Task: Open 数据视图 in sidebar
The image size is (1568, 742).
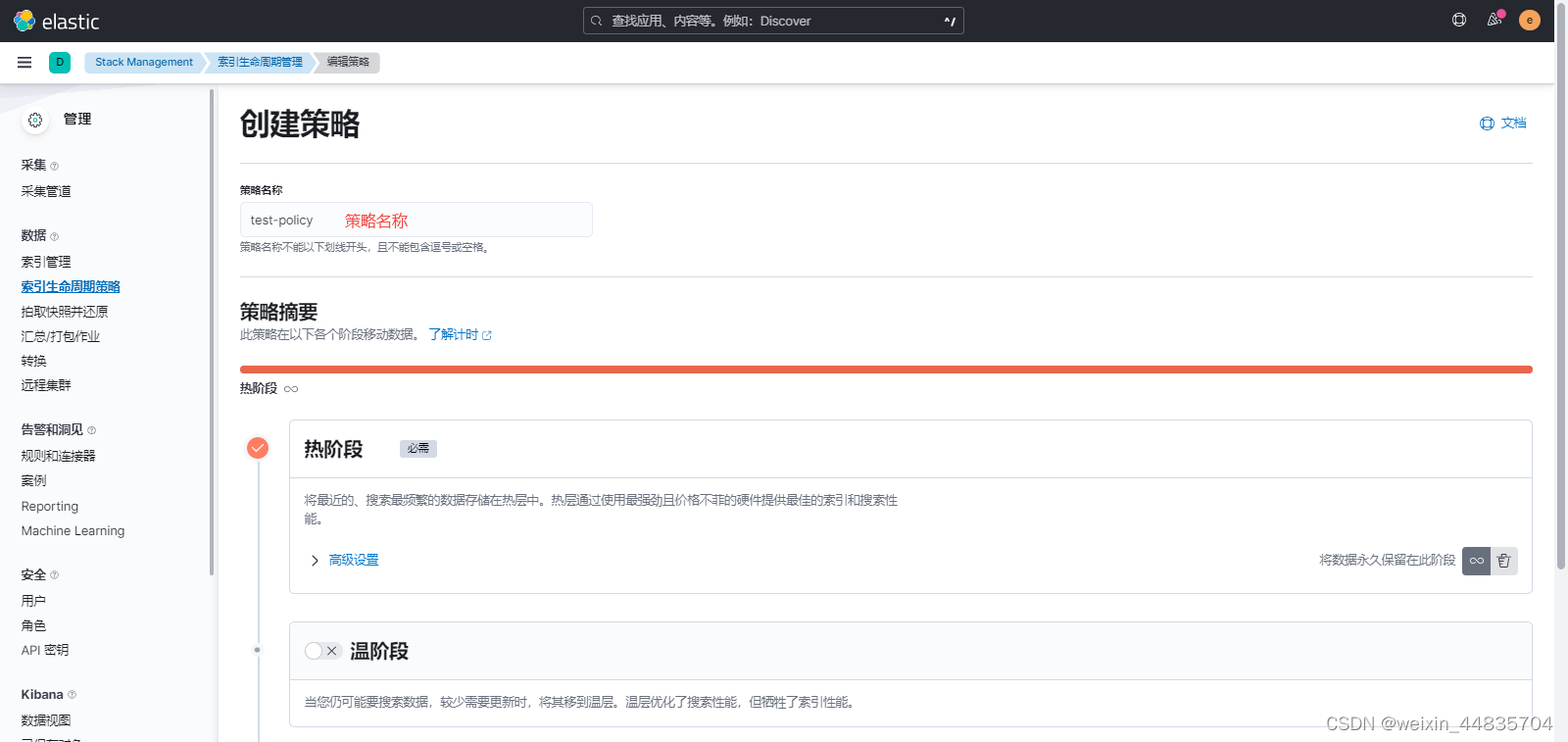Action: click(x=46, y=720)
